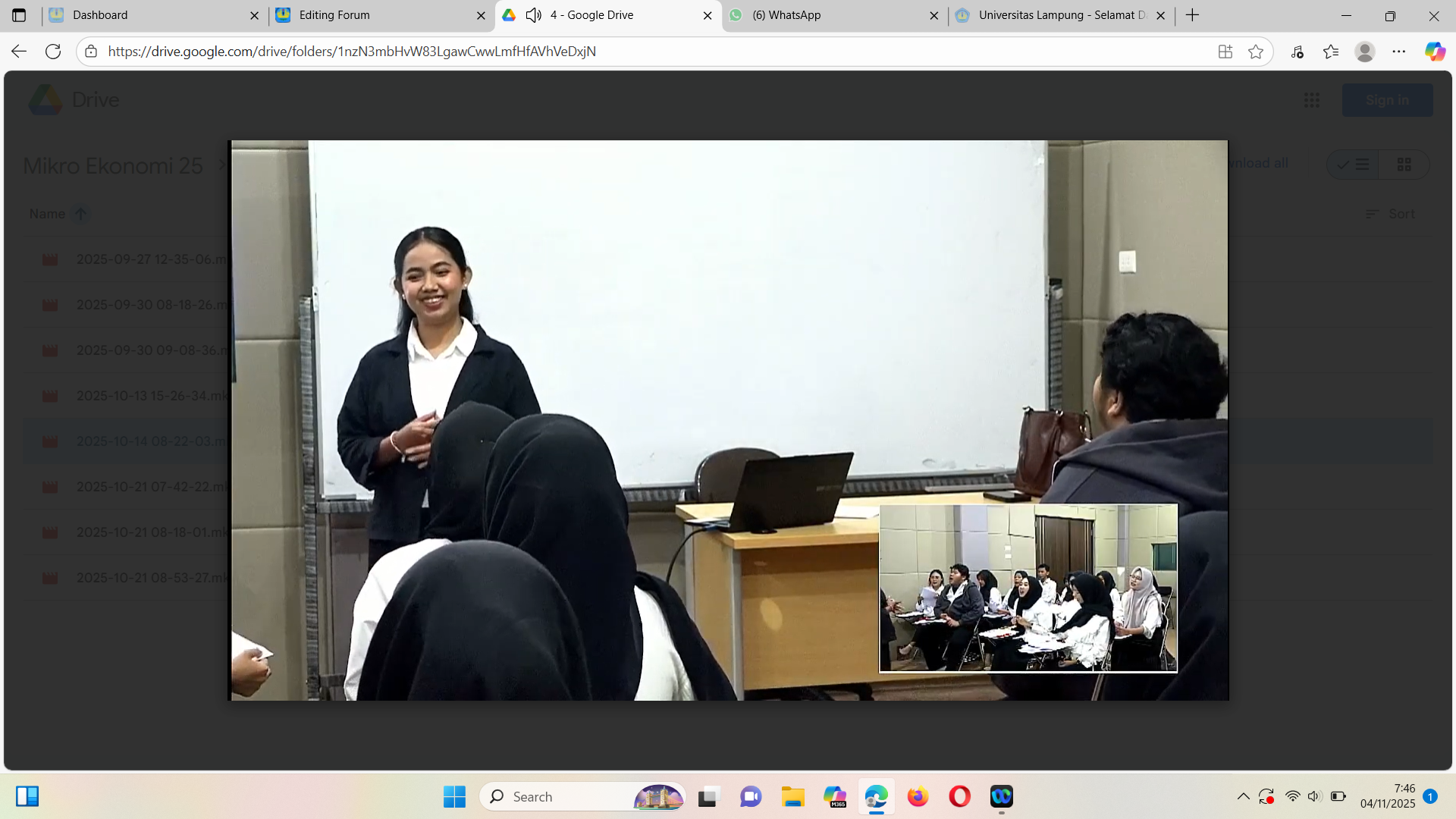Add page to favorites star icon
This screenshot has height=819, width=1456.
[x=1256, y=52]
